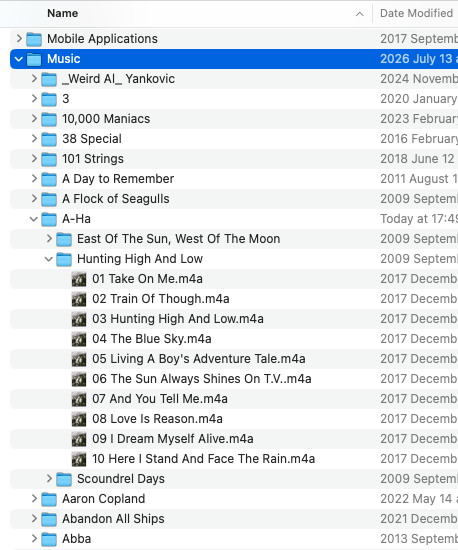Screen dimensions: 458x550
Task: Expand East Of The Sun, West Of The Moon
Action: (49, 239)
